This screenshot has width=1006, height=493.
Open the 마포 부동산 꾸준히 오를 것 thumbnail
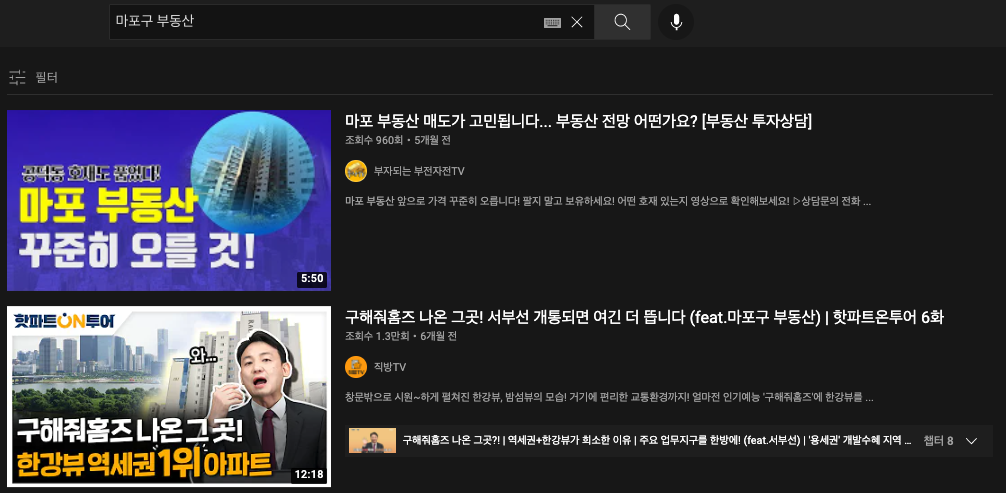169,200
